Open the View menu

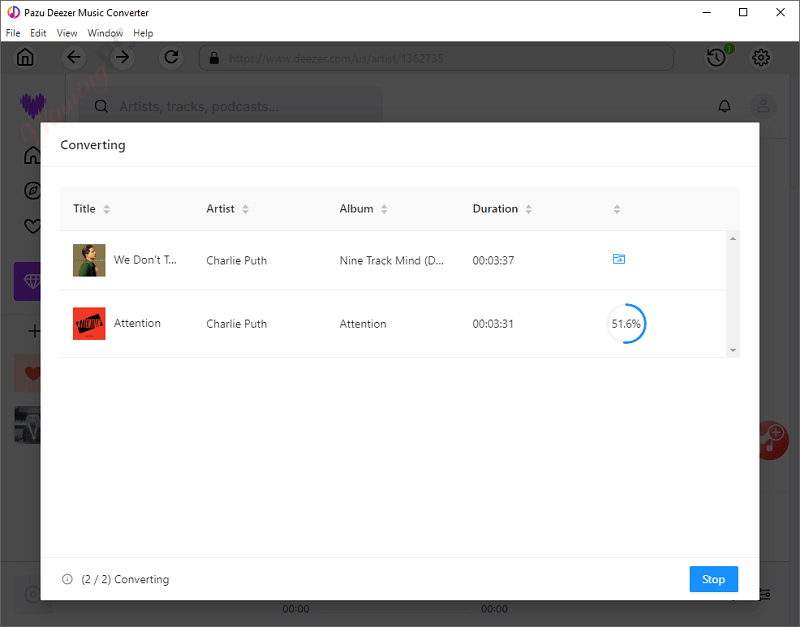67,33
